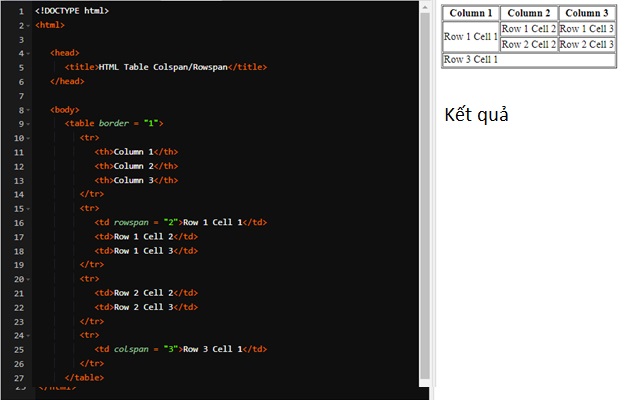This screenshot has width=625, height=400.
Task: Fold the tr block on line 20
Action: click(26, 279)
